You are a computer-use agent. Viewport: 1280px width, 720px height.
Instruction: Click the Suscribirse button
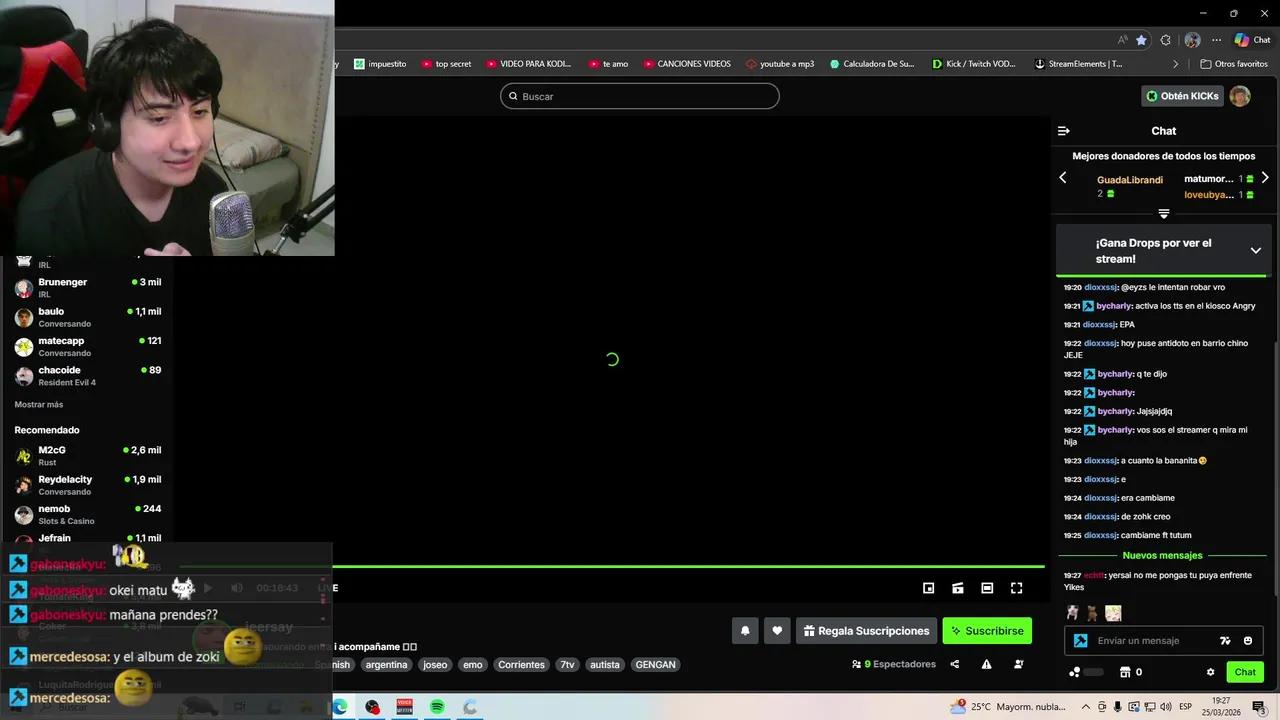[x=987, y=631]
